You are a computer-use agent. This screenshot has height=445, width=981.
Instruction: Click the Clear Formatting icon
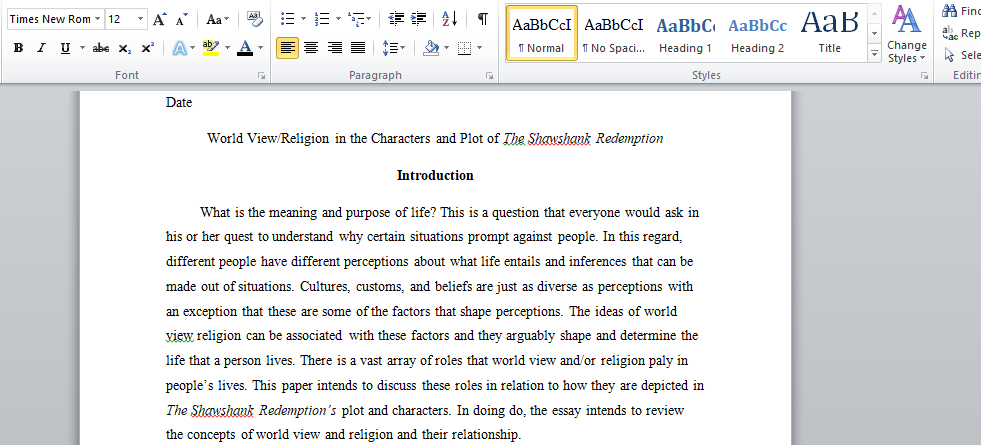pyautogui.click(x=255, y=19)
